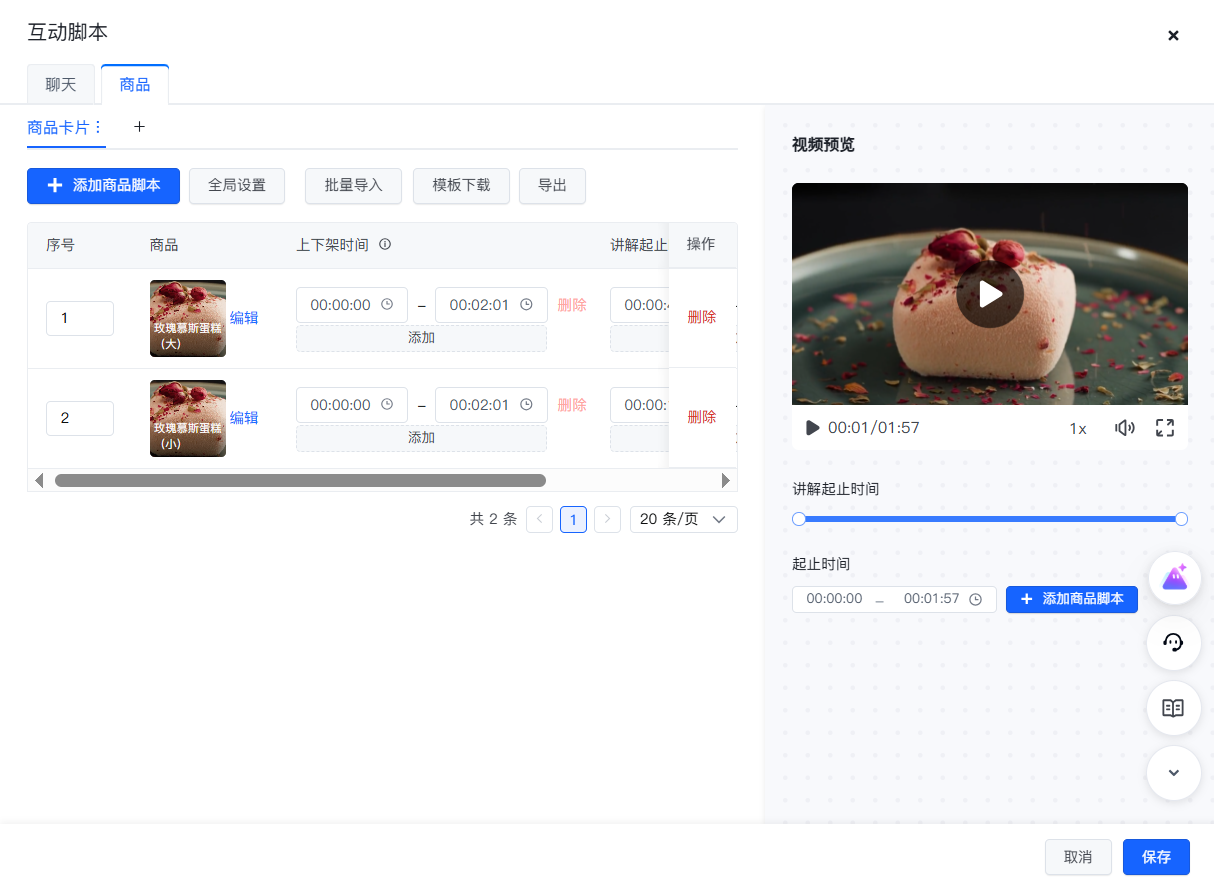1214x887 pixels.
Task: Delete row 1 via the 操作 column 删除
Action: point(702,317)
